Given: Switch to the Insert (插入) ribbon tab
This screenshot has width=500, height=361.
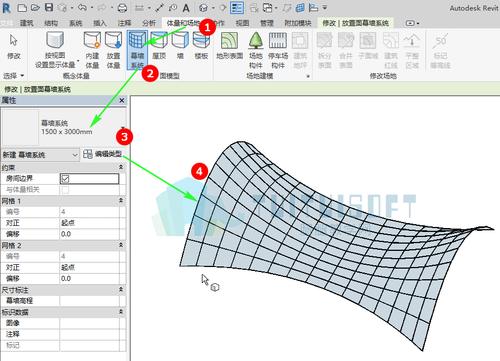Looking at the screenshot, I should click(100, 23).
